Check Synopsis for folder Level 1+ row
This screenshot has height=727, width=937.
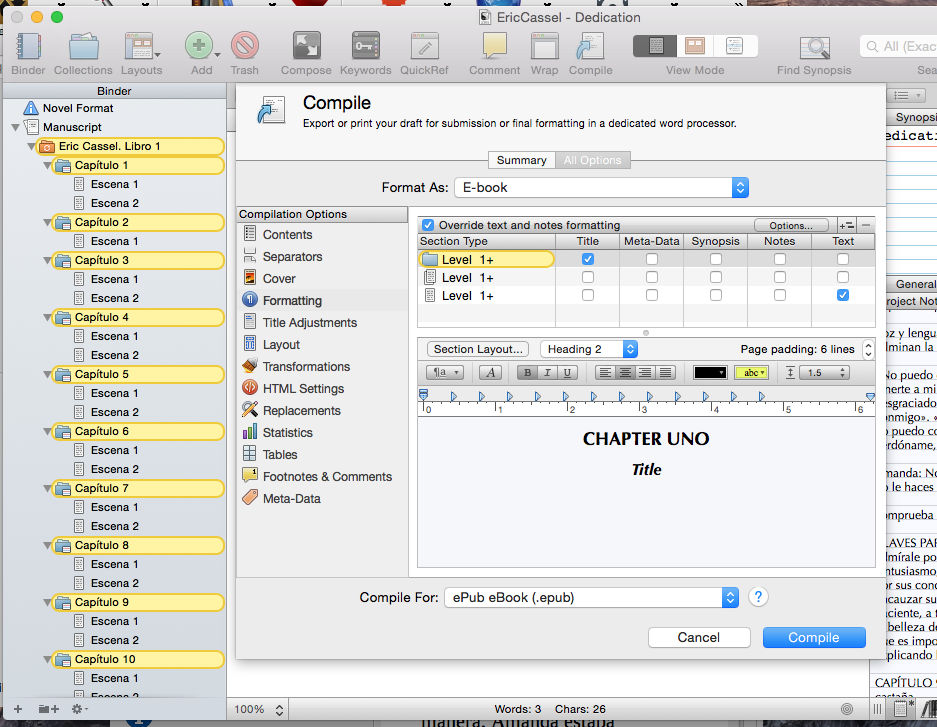pyautogui.click(x=715, y=259)
